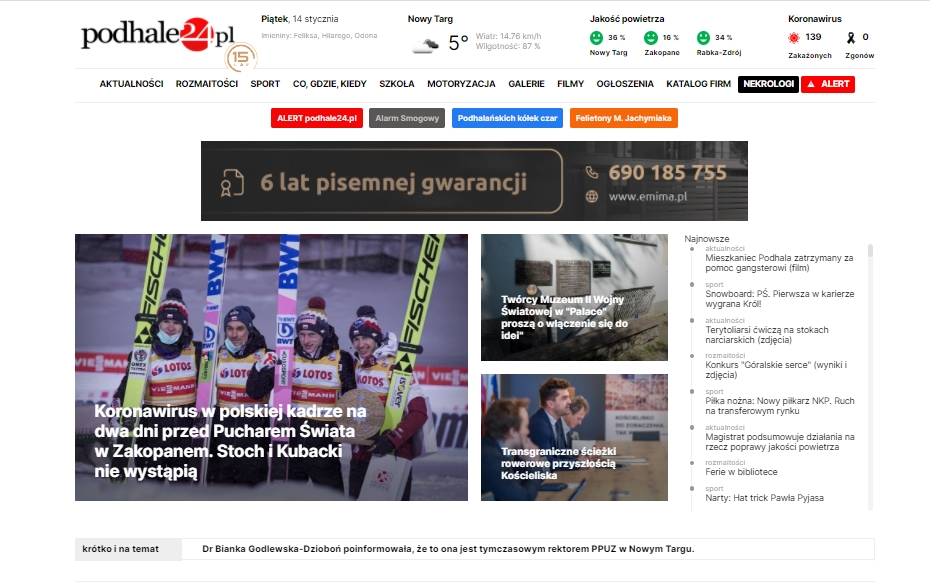
Task: Open ROZMAITOŚCI menu section
Action: coord(206,84)
